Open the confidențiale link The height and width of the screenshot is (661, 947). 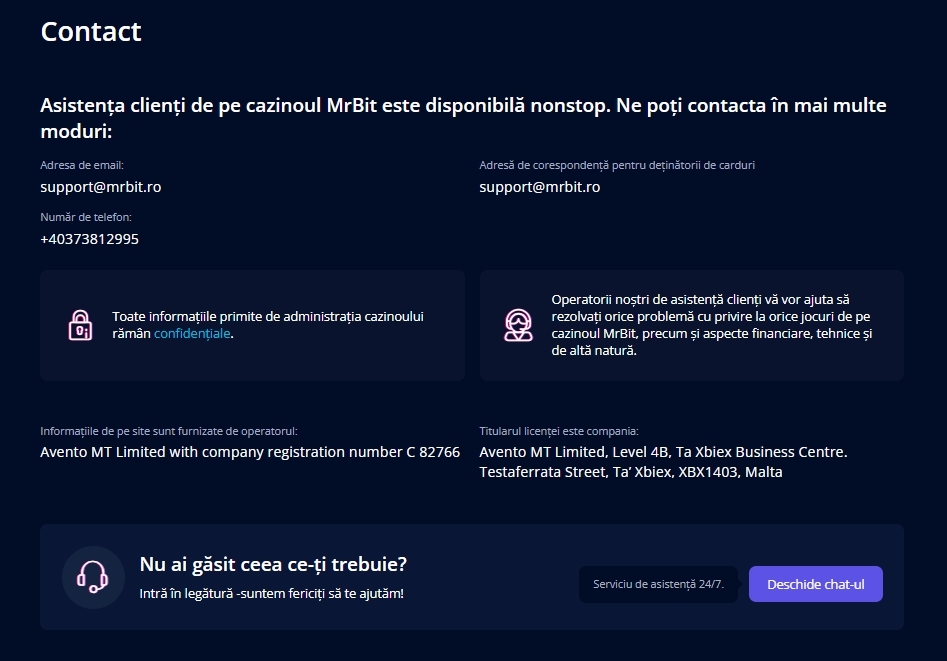tap(192, 334)
